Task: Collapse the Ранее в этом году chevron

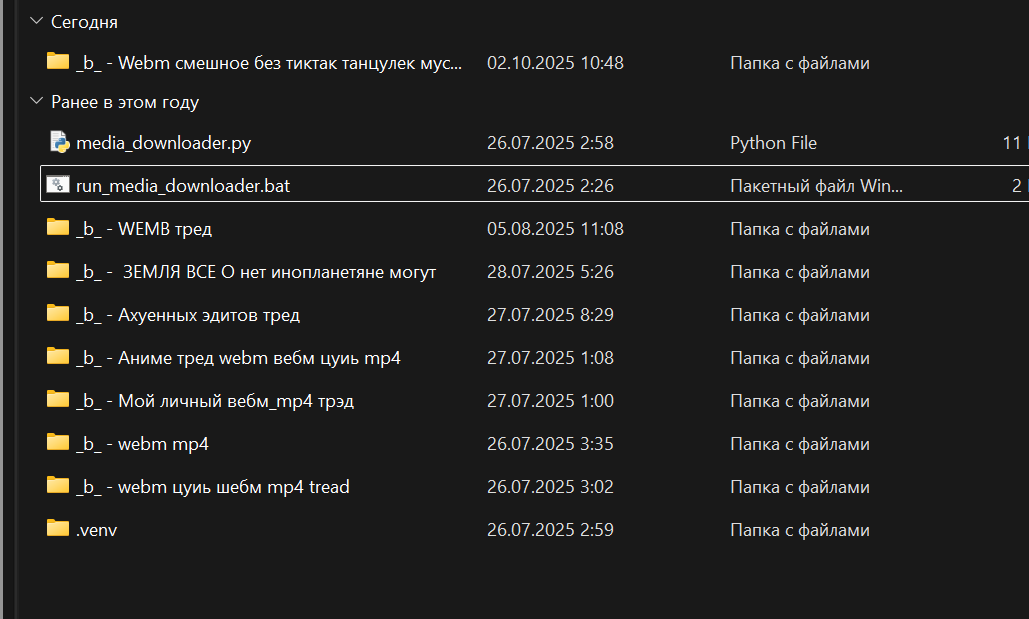Action: [x=37, y=102]
